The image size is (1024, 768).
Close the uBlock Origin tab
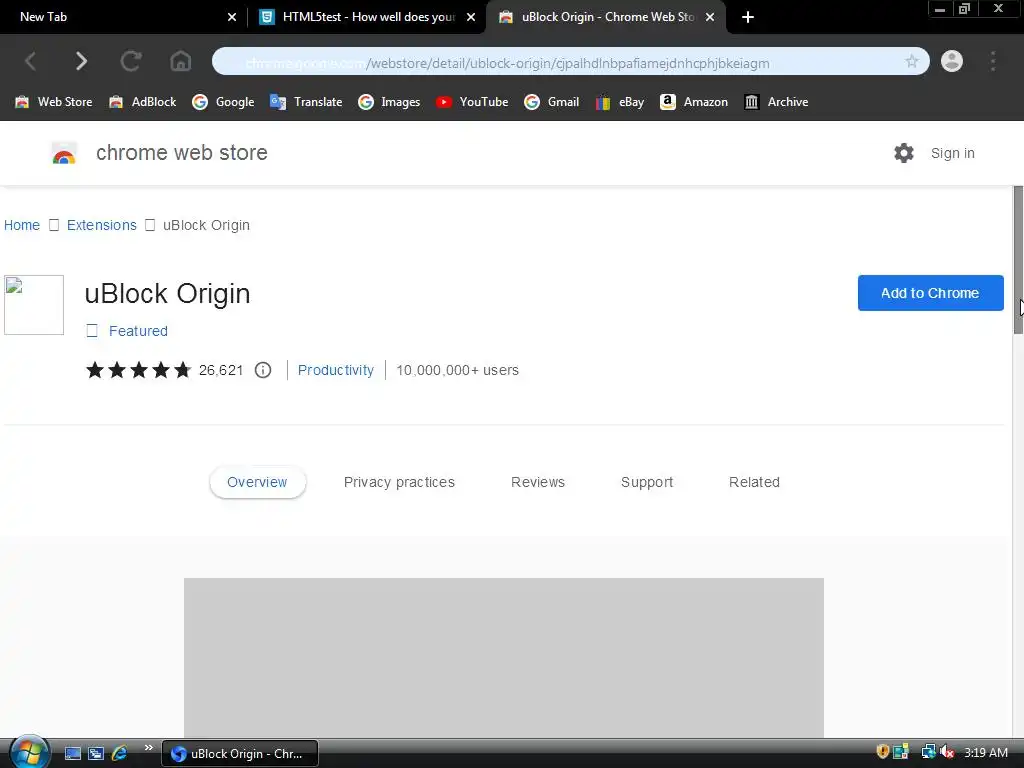pos(710,17)
